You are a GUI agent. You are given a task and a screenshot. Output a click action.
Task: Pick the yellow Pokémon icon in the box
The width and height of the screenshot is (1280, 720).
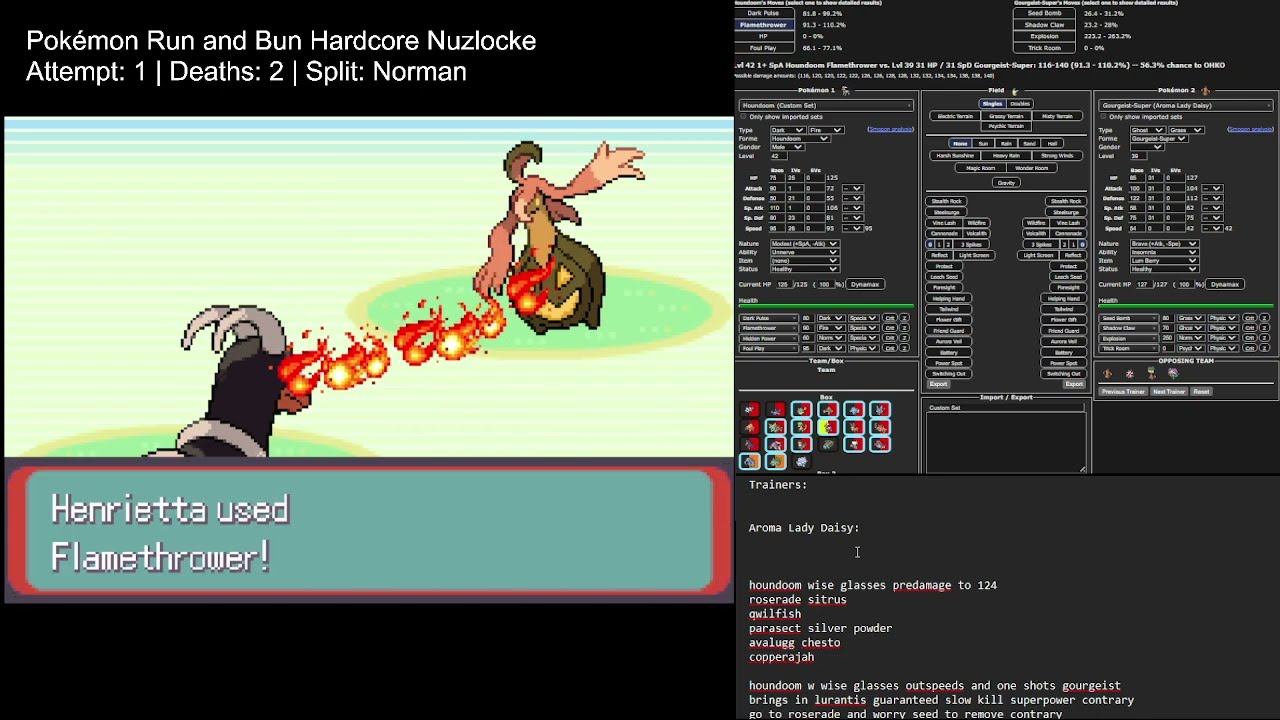828,427
